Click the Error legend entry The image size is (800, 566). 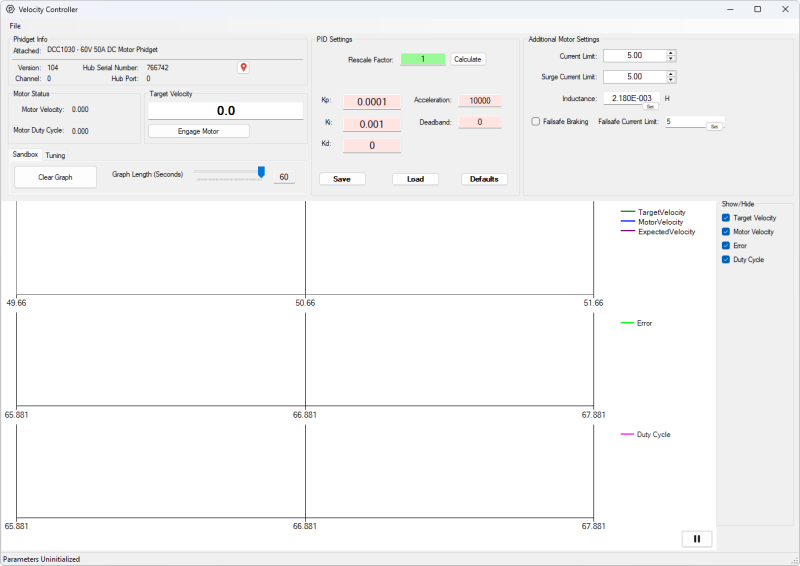[x=636, y=323]
